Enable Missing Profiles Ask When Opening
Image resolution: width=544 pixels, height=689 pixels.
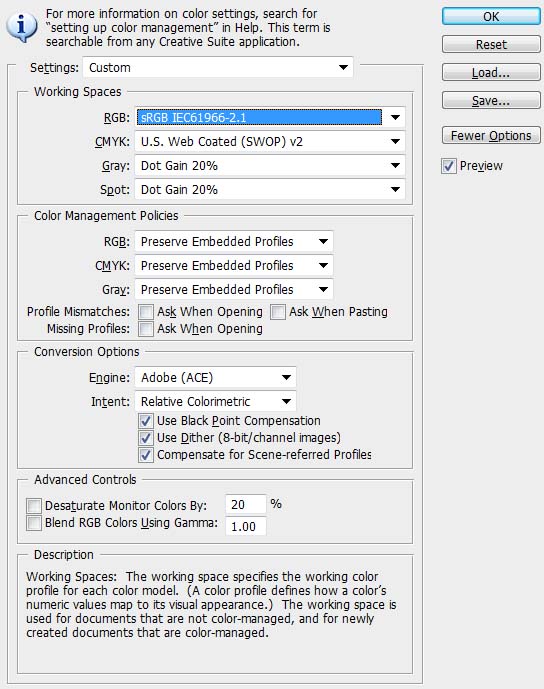click(146, 329)
